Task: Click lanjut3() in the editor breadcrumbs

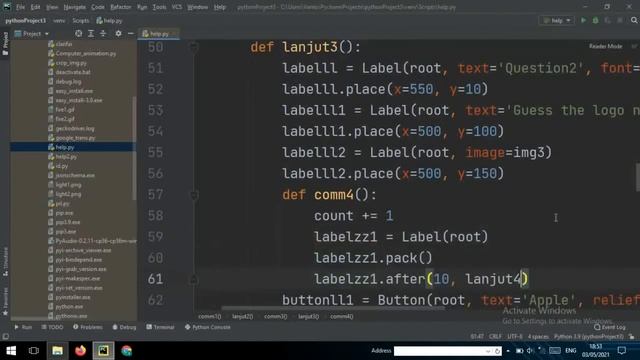Action: click(308, 316)
